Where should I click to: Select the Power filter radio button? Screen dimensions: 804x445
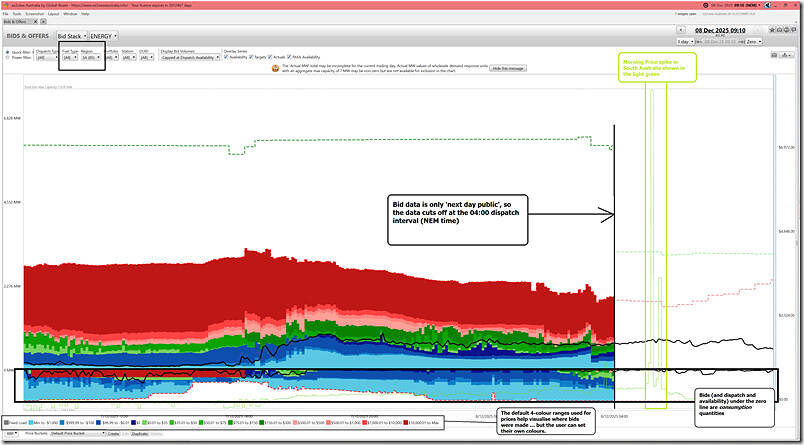point(7,57)
